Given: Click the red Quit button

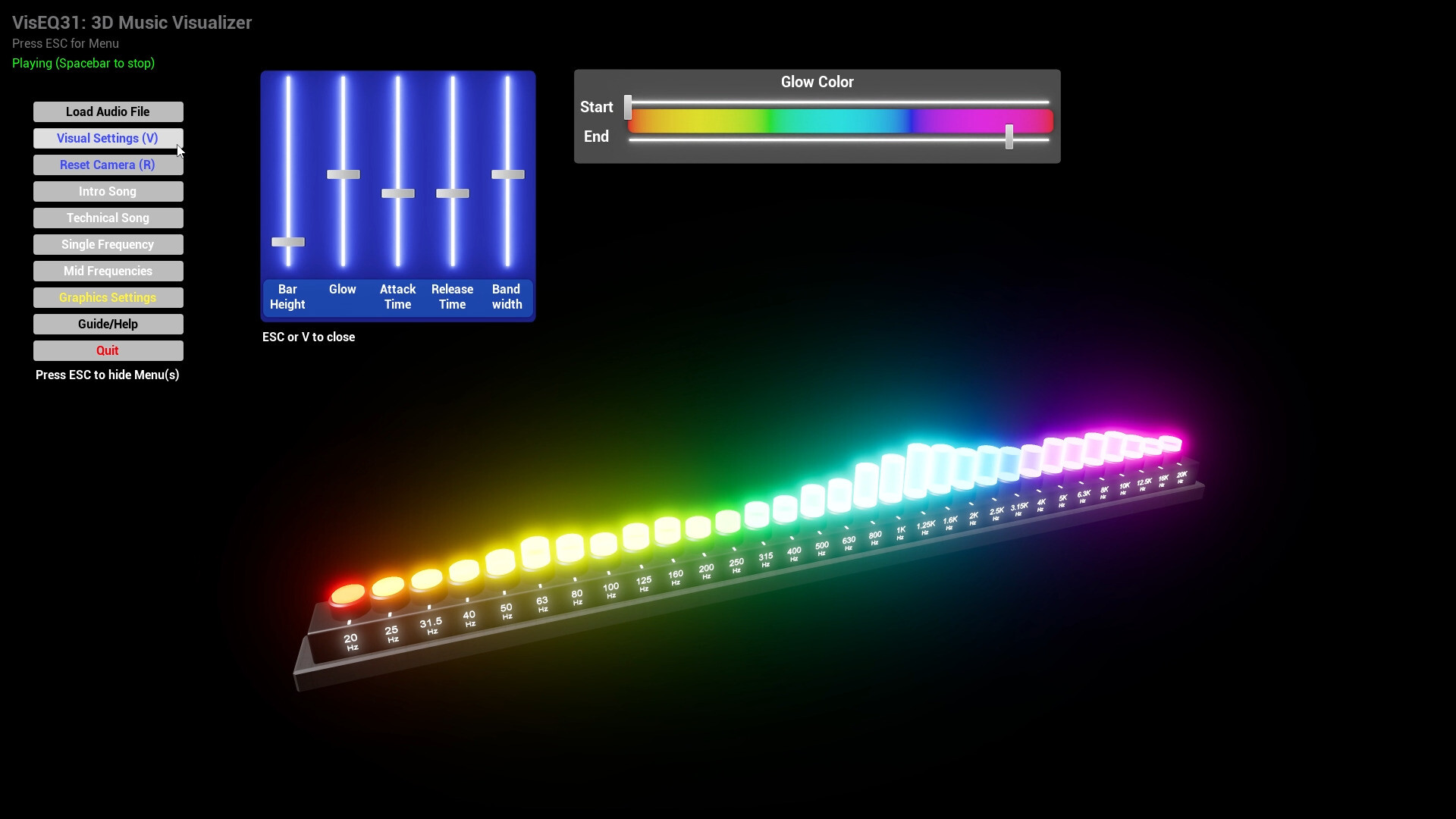Looking at the screenshot, I should (x=108, y=350).
